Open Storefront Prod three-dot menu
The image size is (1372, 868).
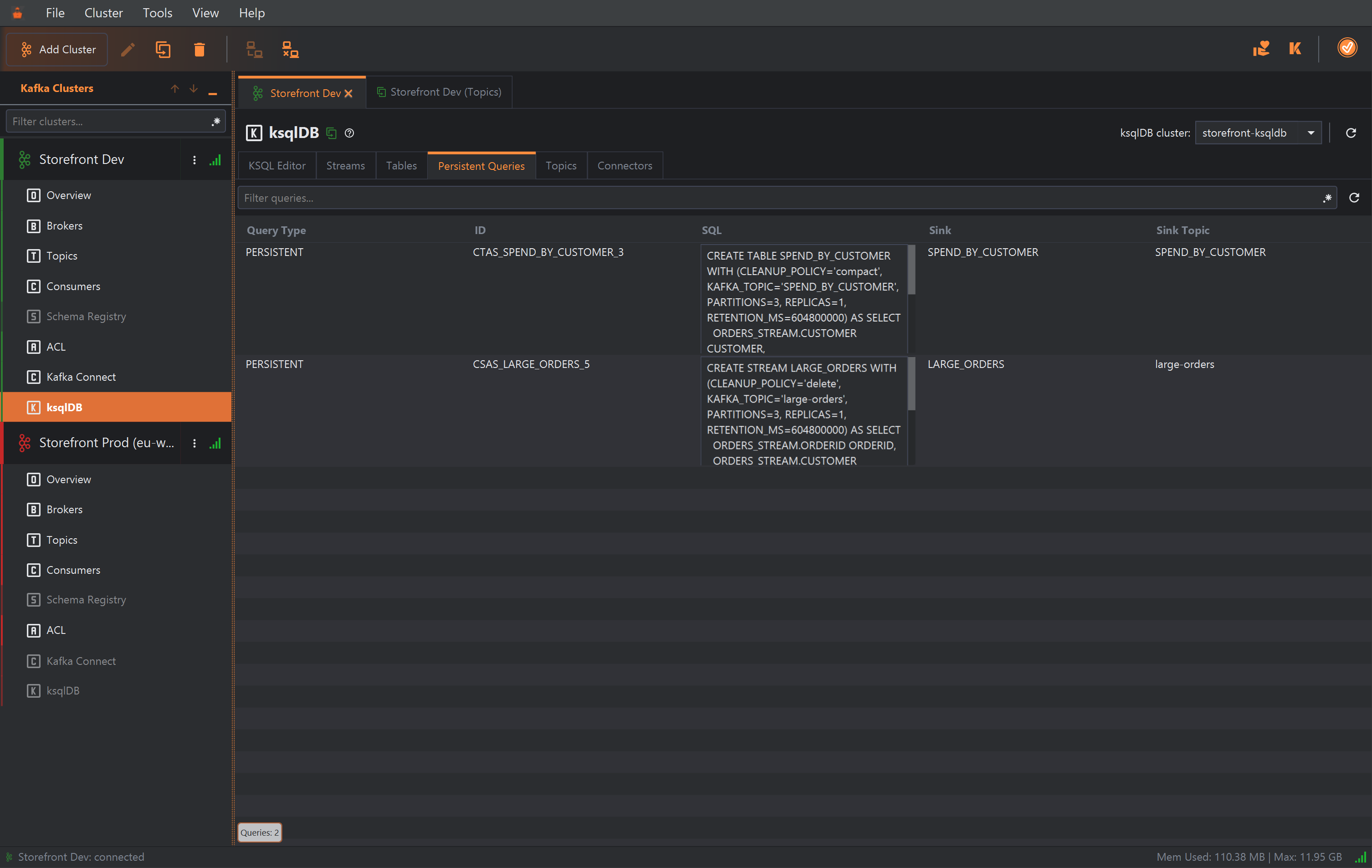[195, 443]
